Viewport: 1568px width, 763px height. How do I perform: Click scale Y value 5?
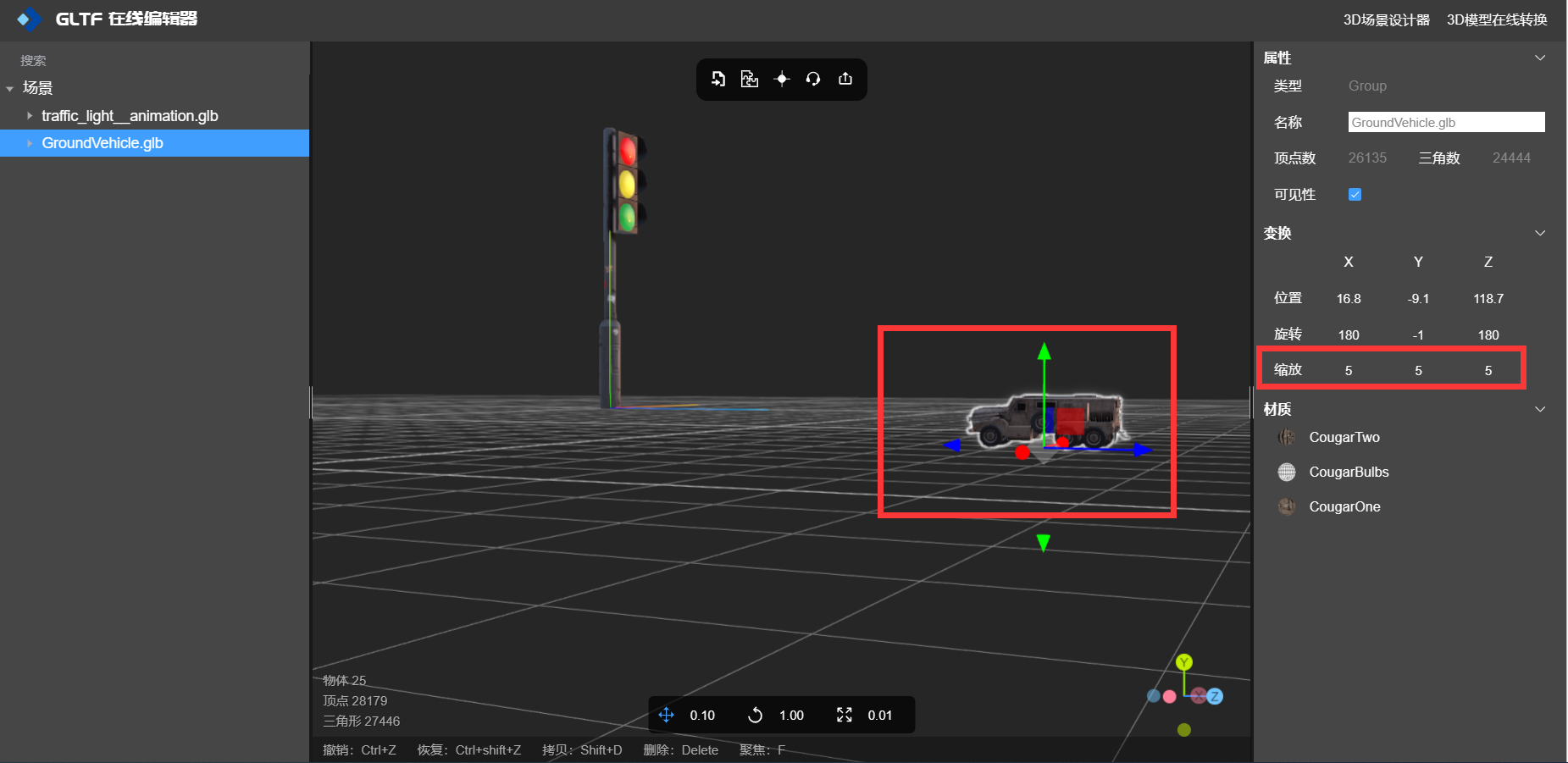(1418, 371)
